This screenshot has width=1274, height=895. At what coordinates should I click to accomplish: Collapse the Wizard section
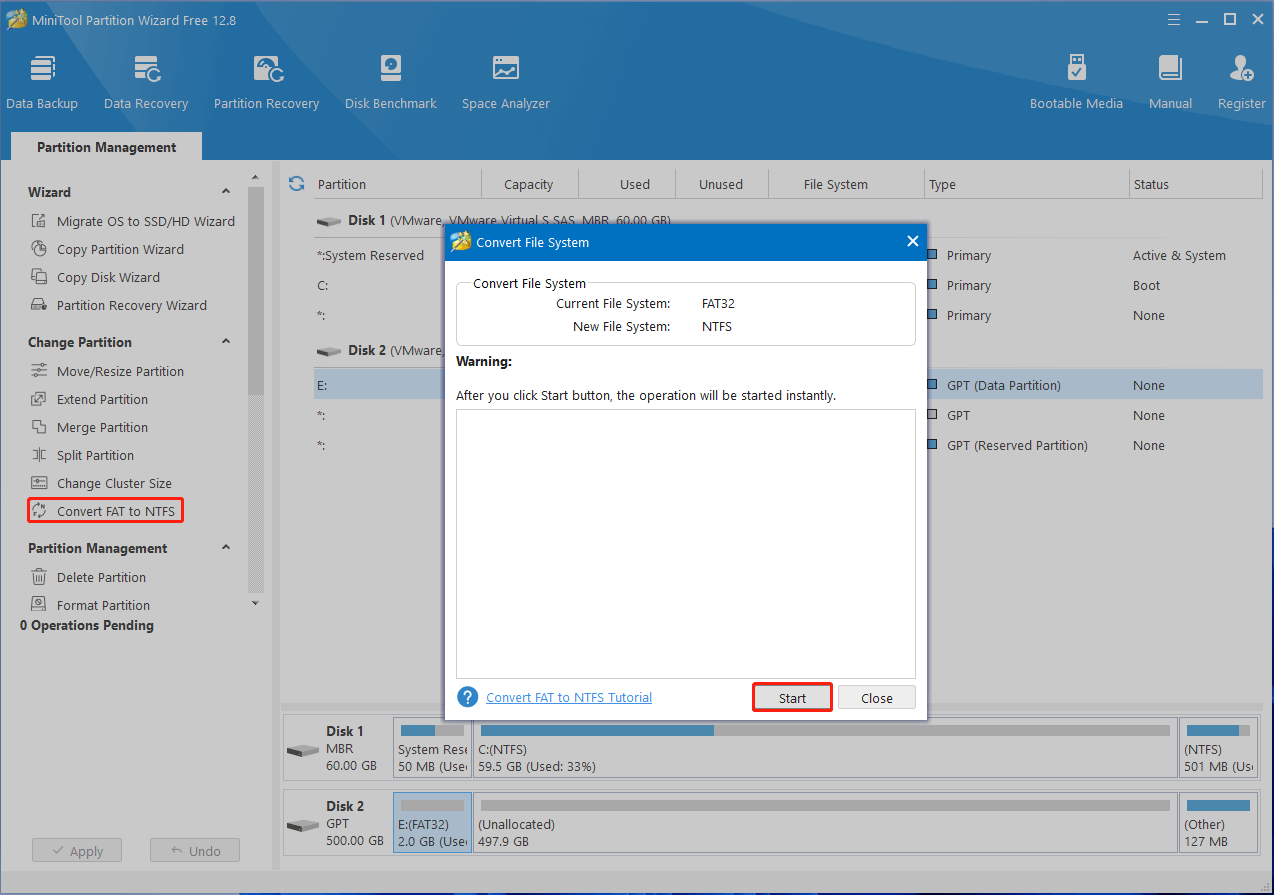(226, 192)
